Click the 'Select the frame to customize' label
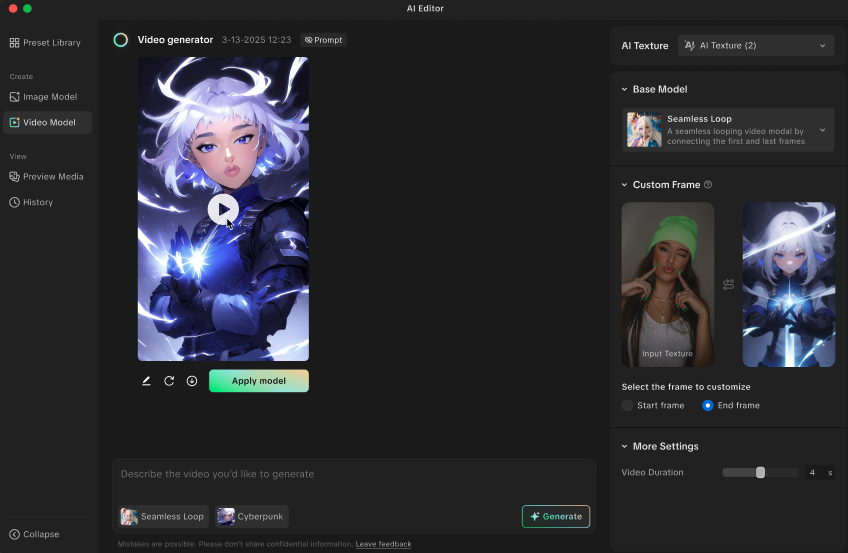 coord(686,387)
